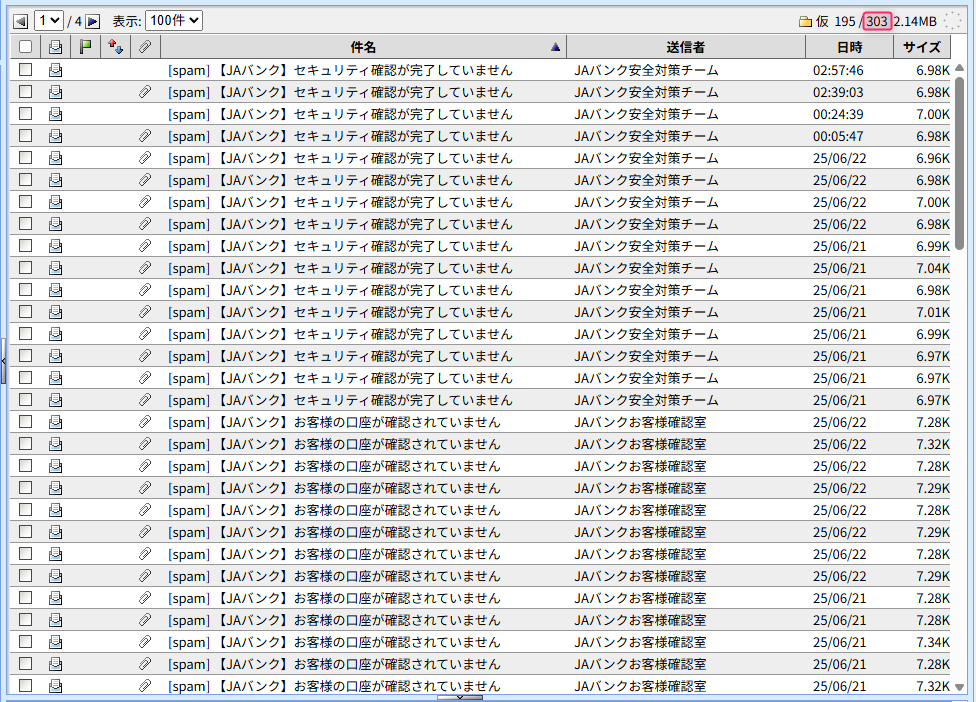This screenshot has height=702, width=976.
Task: Toggle the select-all checkbox in the header
Action: click(x=26, y=47)
